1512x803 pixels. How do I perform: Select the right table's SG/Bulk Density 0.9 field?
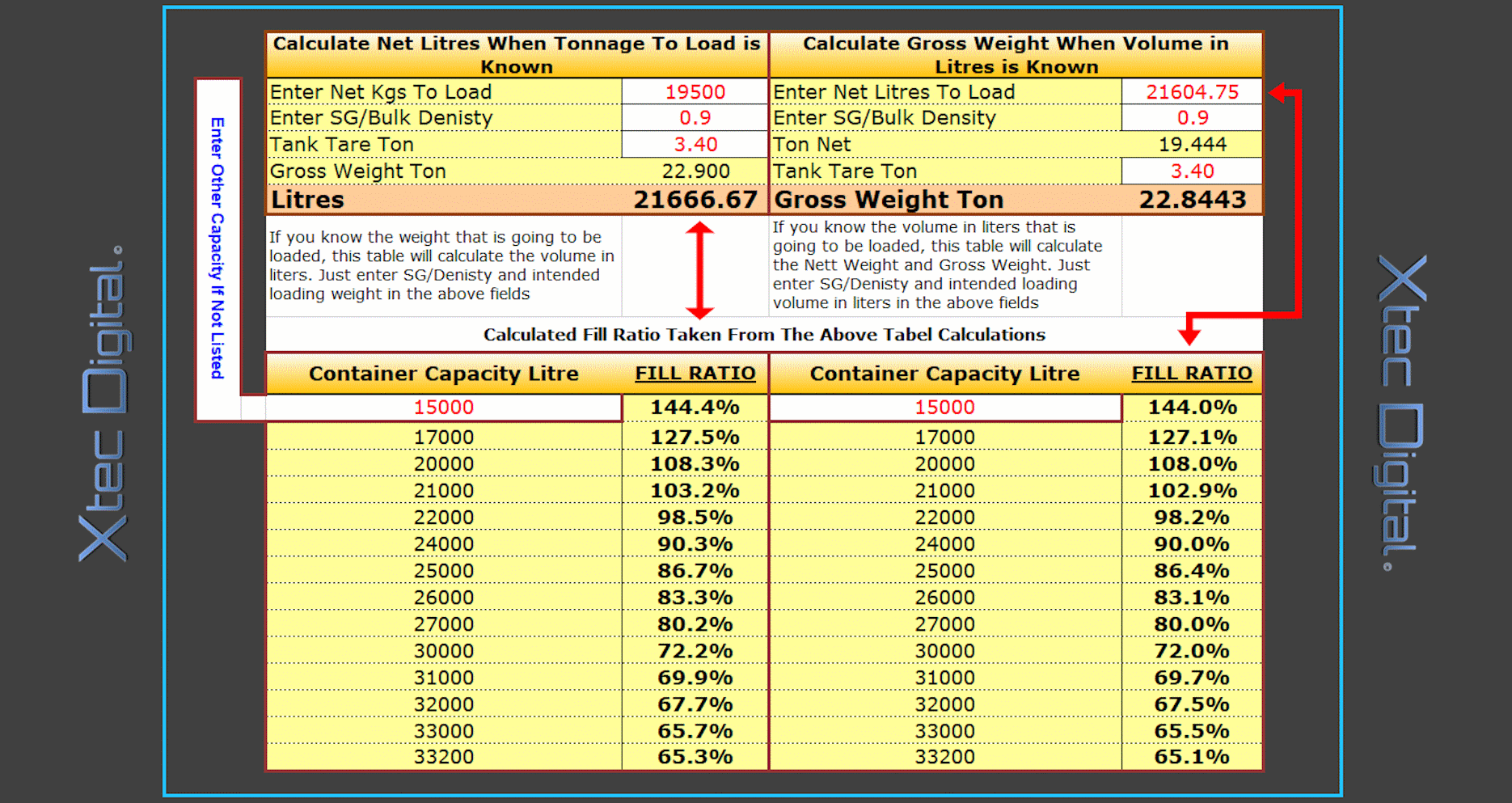click(1192, 118)
